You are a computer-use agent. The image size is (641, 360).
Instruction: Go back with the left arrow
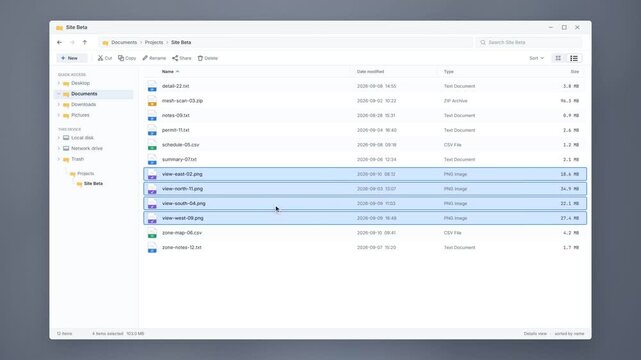60,42
